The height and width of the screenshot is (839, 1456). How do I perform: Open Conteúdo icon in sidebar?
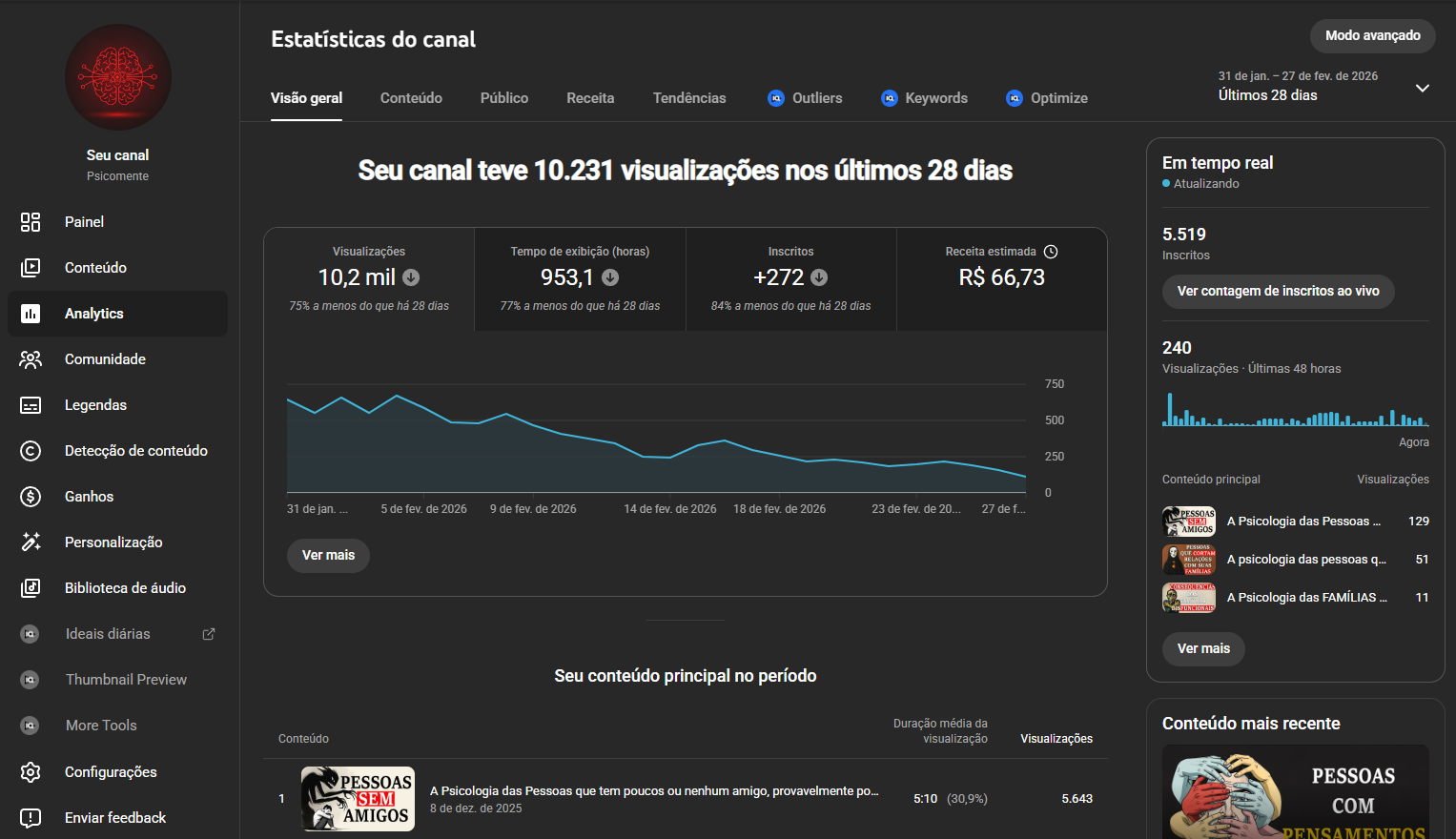pos(31,268)
